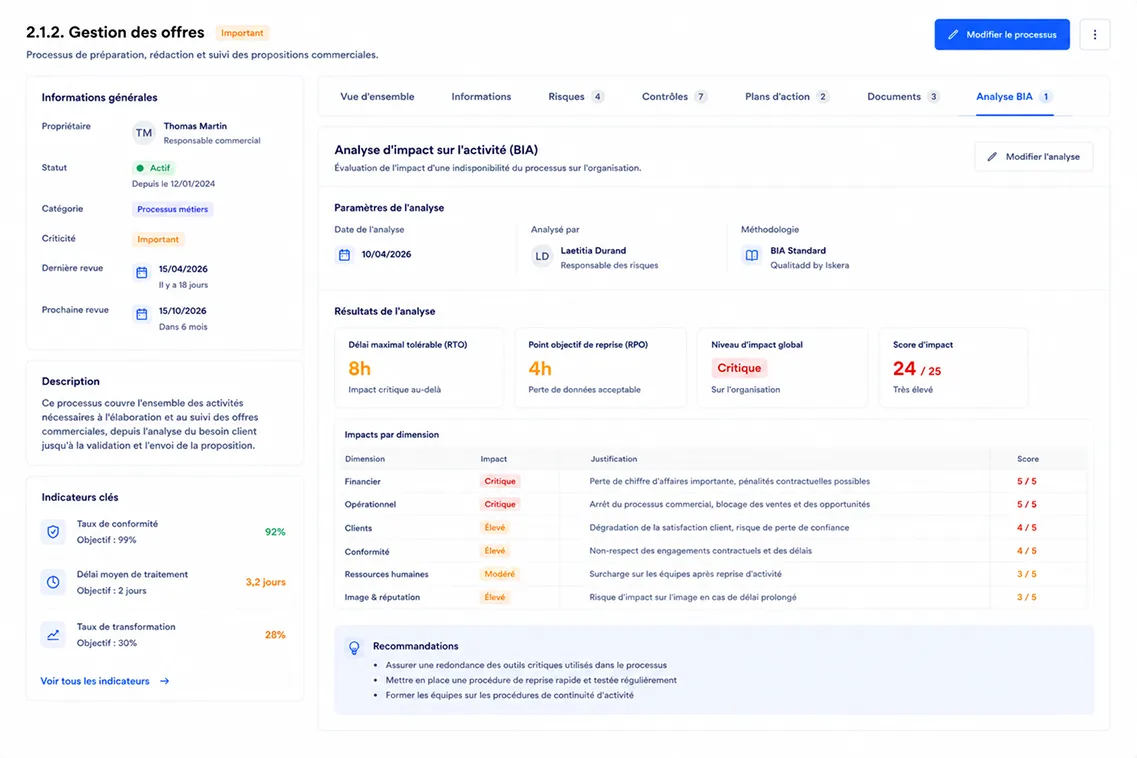Image resolution: width=1137 pixels, height=758 pixels.
Task: Click the owner name Thomas Martin
Action: pyautogui.click(x=195, y=126)
